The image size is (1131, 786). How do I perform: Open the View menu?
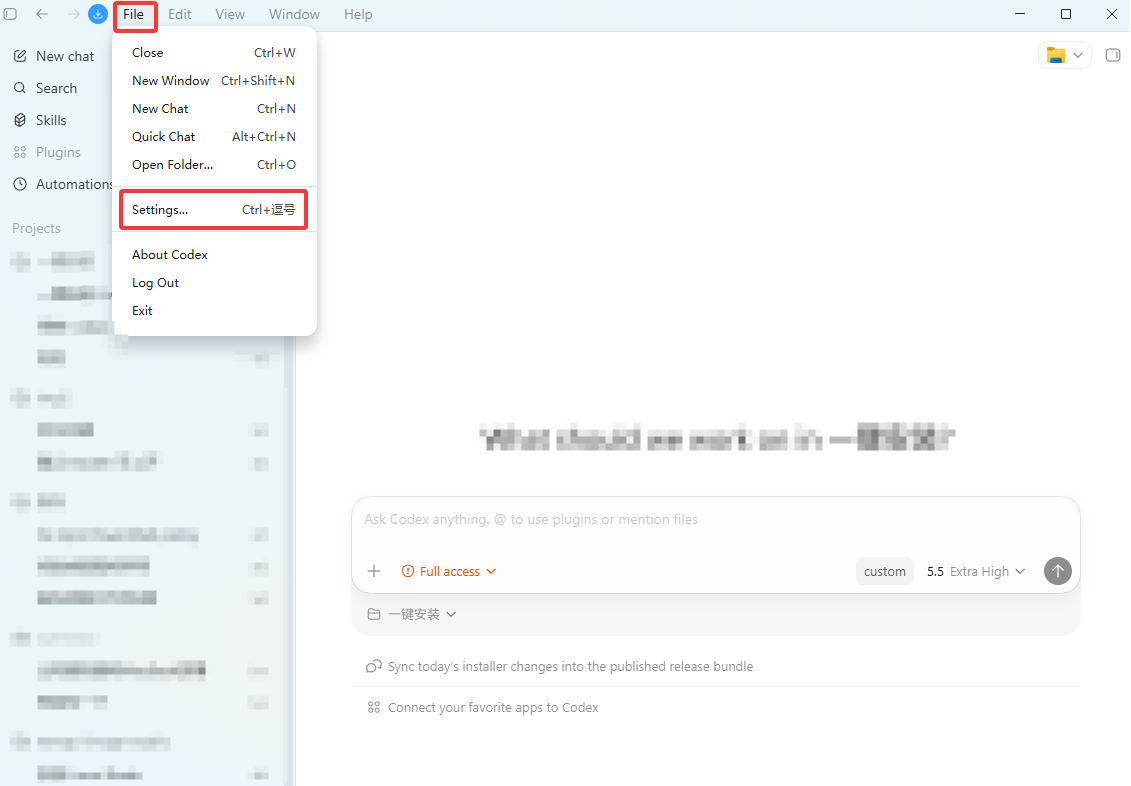click(x=230, y=14)
